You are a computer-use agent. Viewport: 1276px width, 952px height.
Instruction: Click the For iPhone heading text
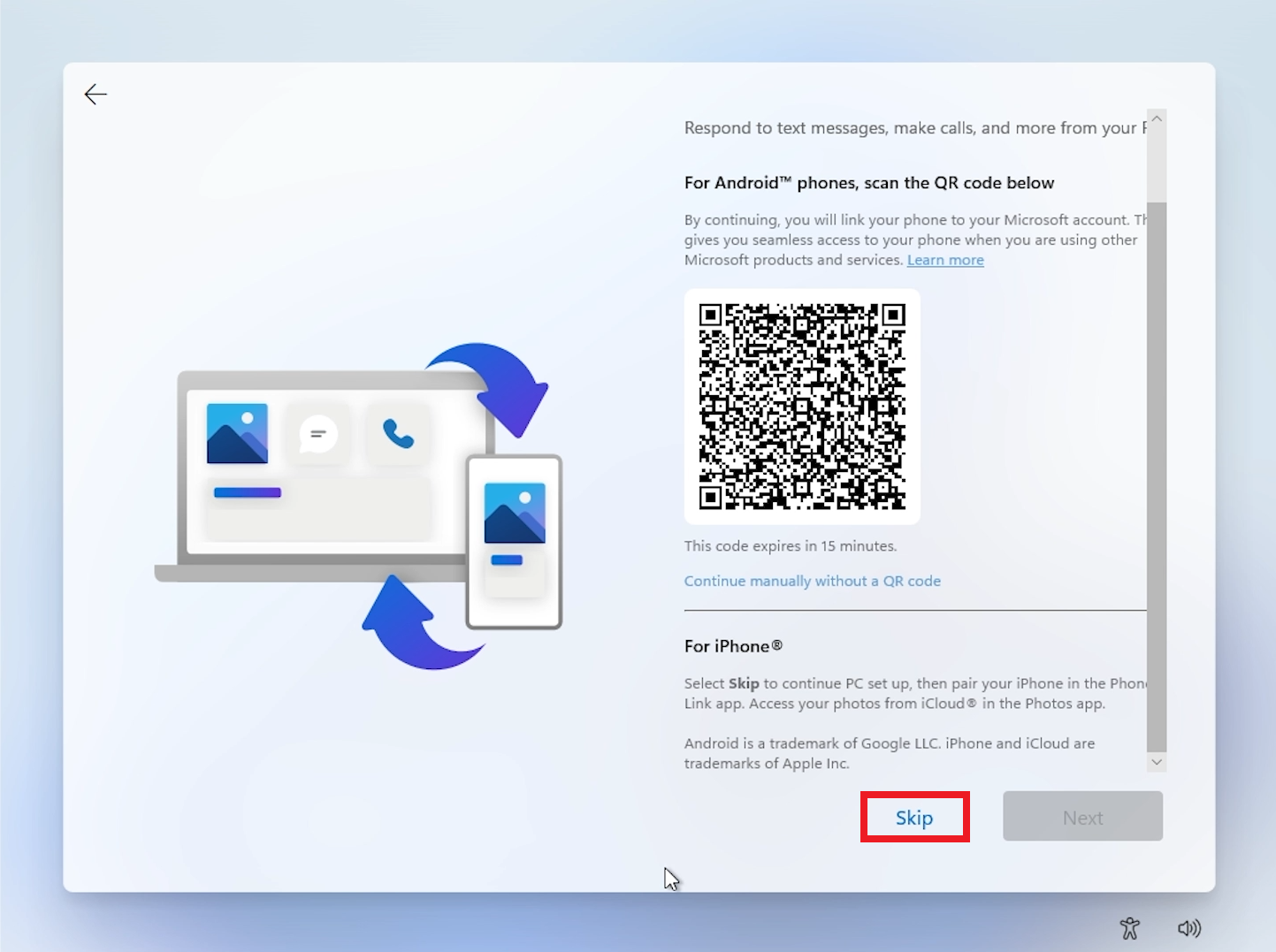pyautogui.click(x=732, y=646)
